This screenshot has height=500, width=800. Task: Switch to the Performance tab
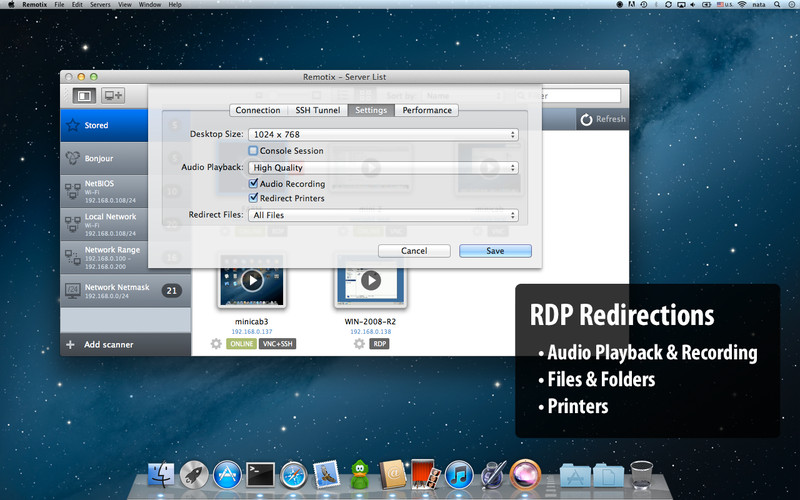coord(427,110)
